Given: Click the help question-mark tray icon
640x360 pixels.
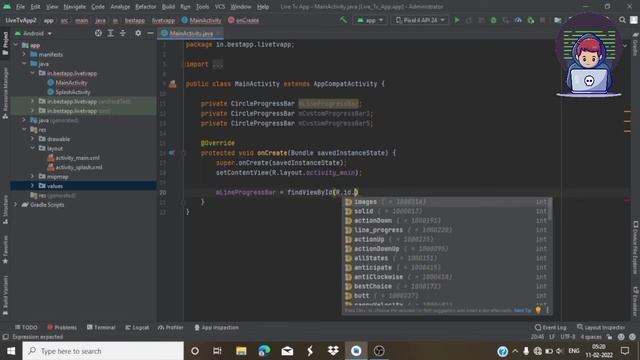Looking at the screenshot, I should click(x=502, y=351).
